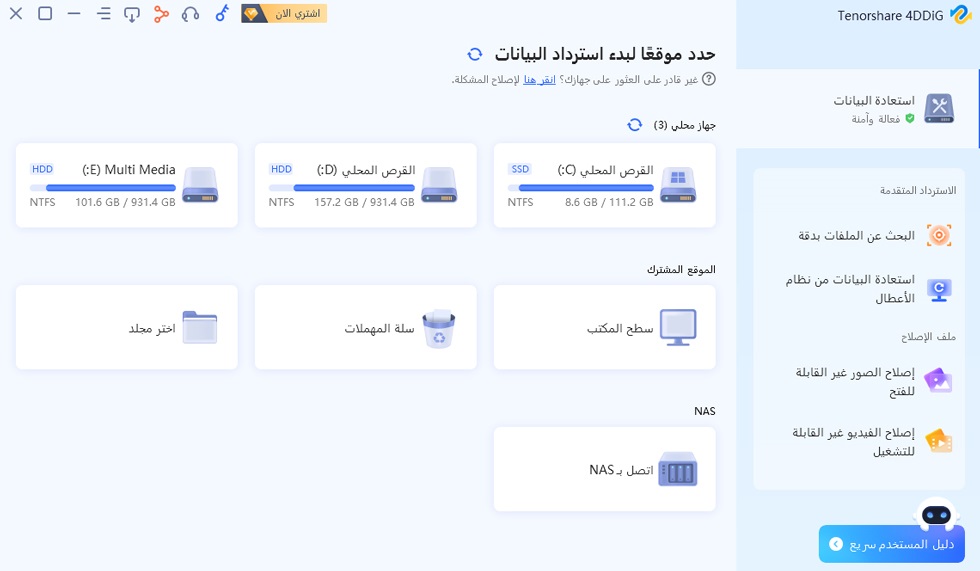980x571 pixels.
Task: Click the اشتري الآن buy now button
Action: pyautogui.click(x=284, y=13)
